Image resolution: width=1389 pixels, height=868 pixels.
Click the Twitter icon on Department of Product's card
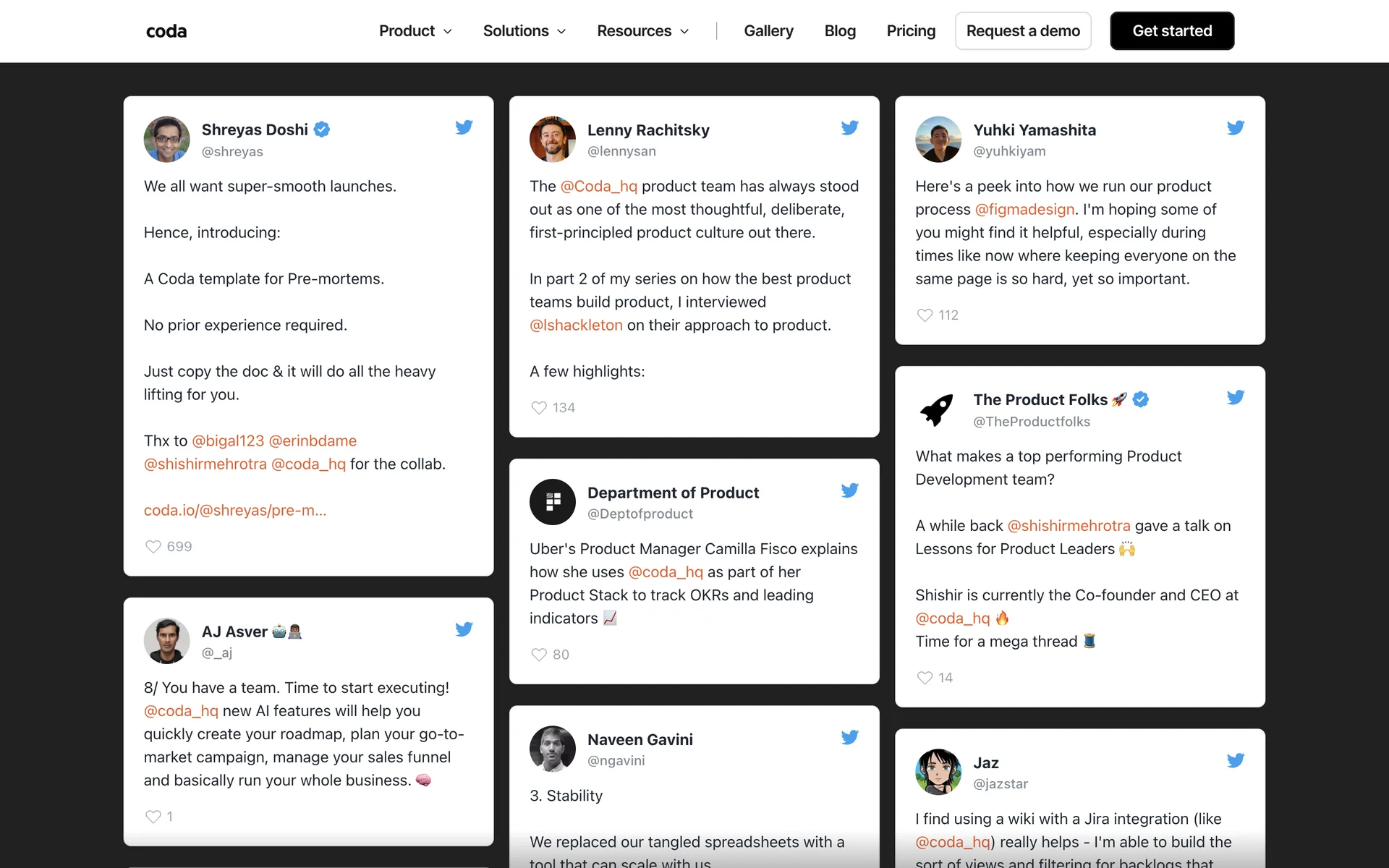tap(849, 490)
